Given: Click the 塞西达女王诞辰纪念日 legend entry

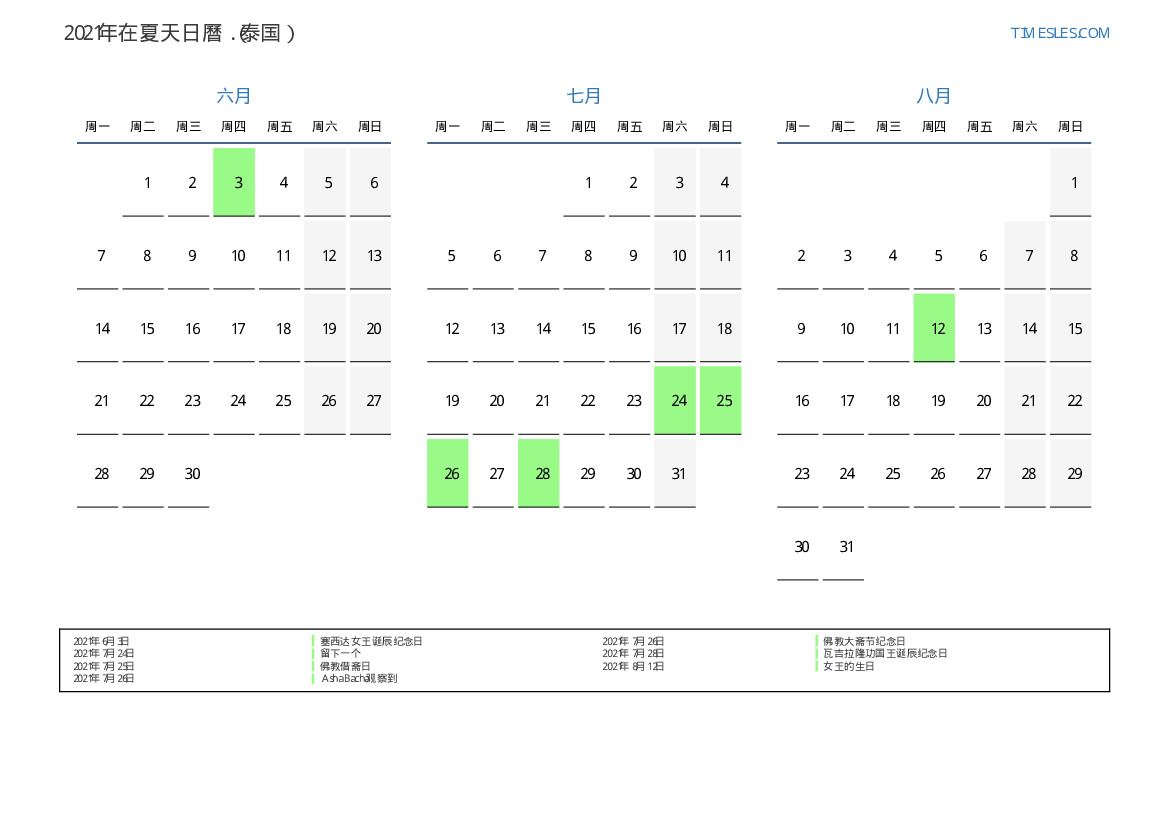Looking at the screenshot, I should coord(371,641).
